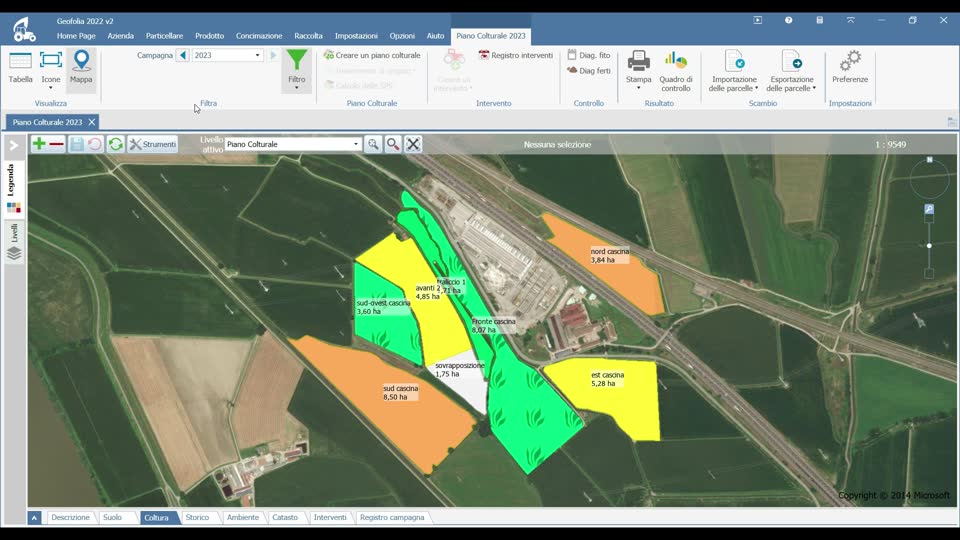Go to previous Campagna year
The height and width of the screenshot is (540, 960).
(x=182, y=55)
